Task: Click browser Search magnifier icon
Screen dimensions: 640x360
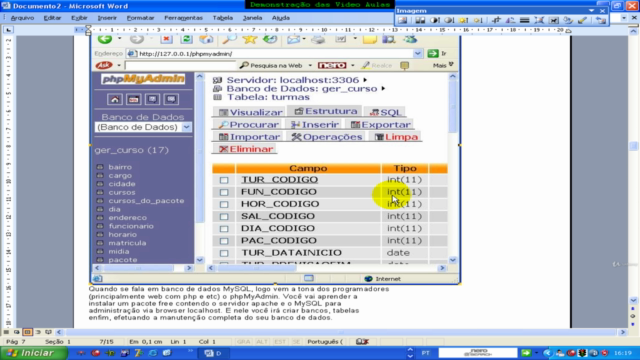Action: point(229,39)
